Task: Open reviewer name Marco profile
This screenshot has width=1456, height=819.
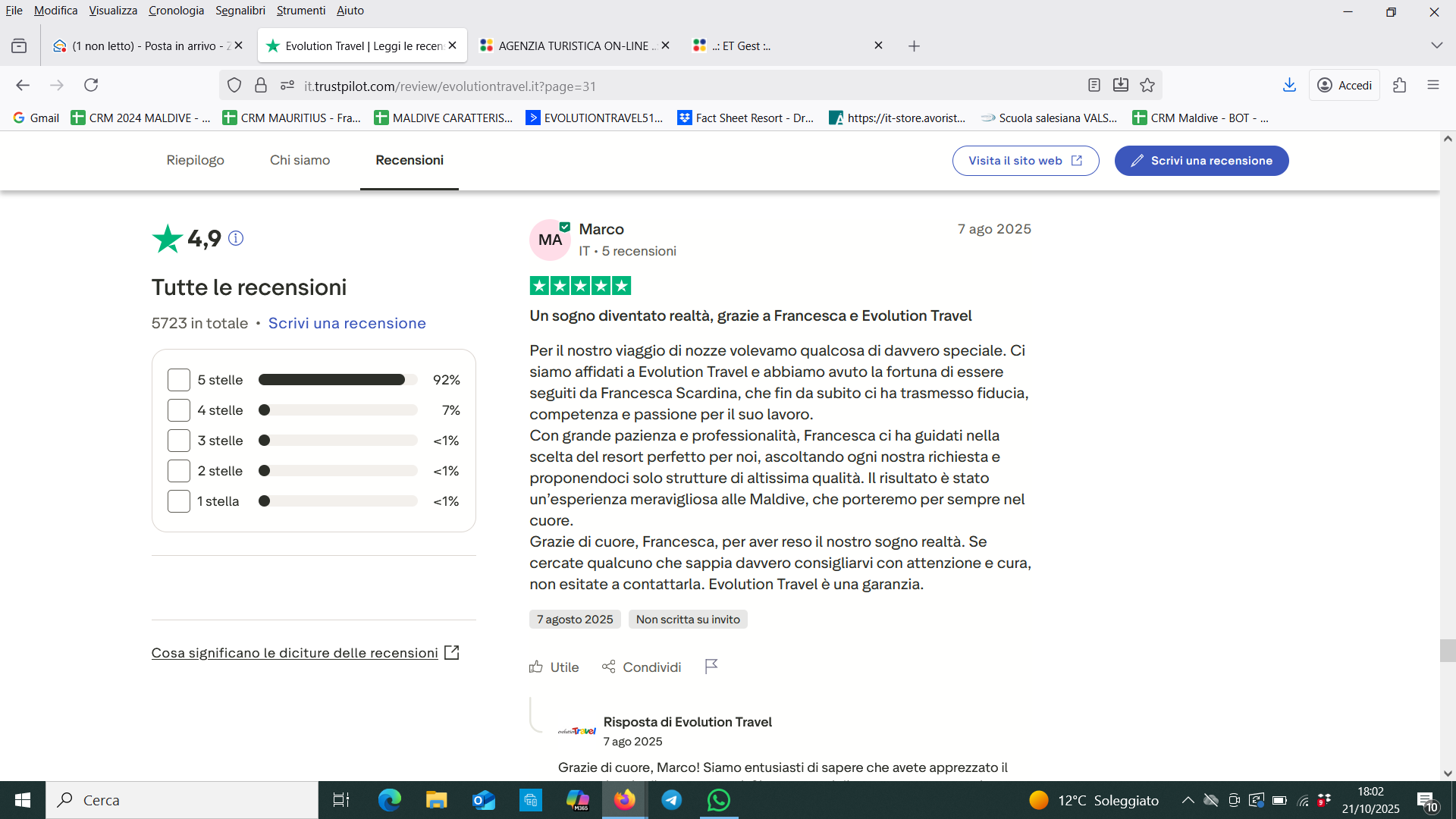Action: tap(601, 229)
